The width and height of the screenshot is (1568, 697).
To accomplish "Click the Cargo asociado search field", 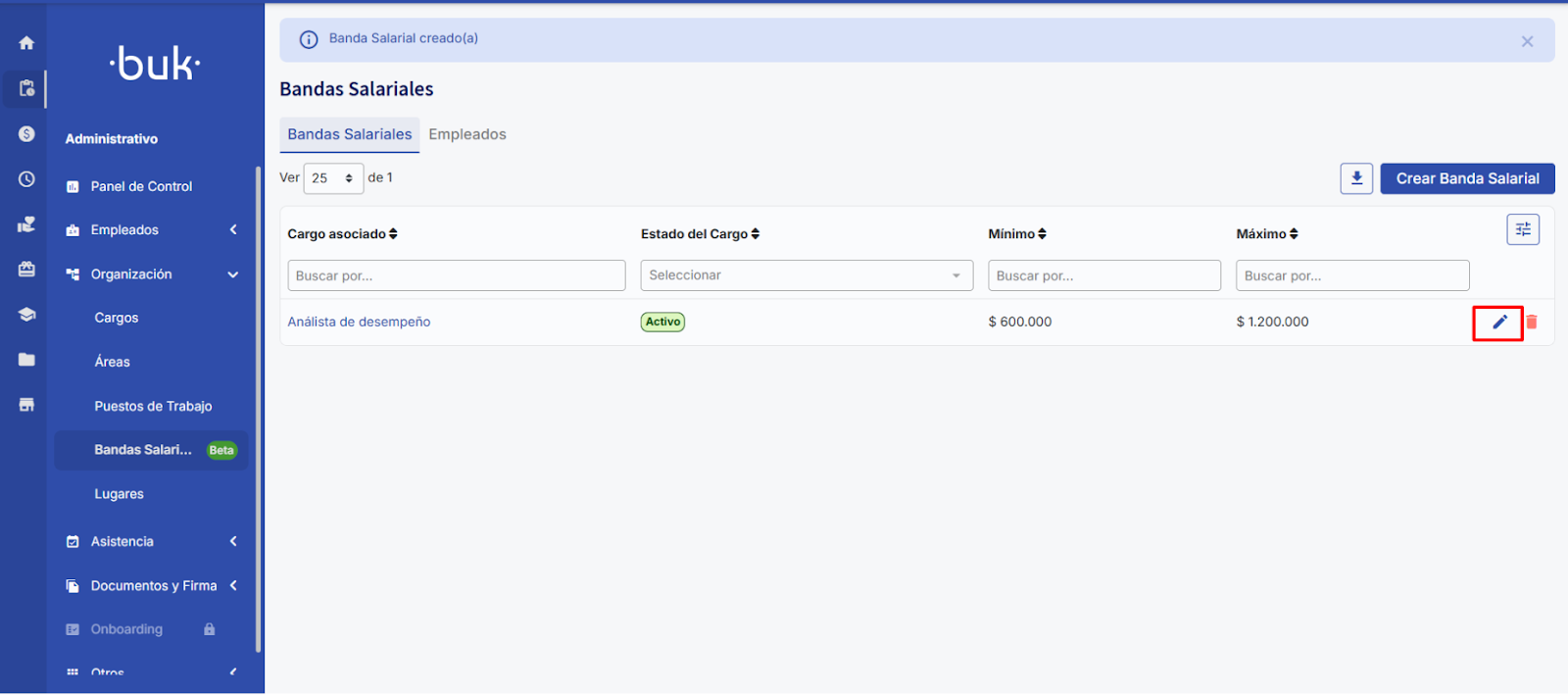I will [456, 275].
